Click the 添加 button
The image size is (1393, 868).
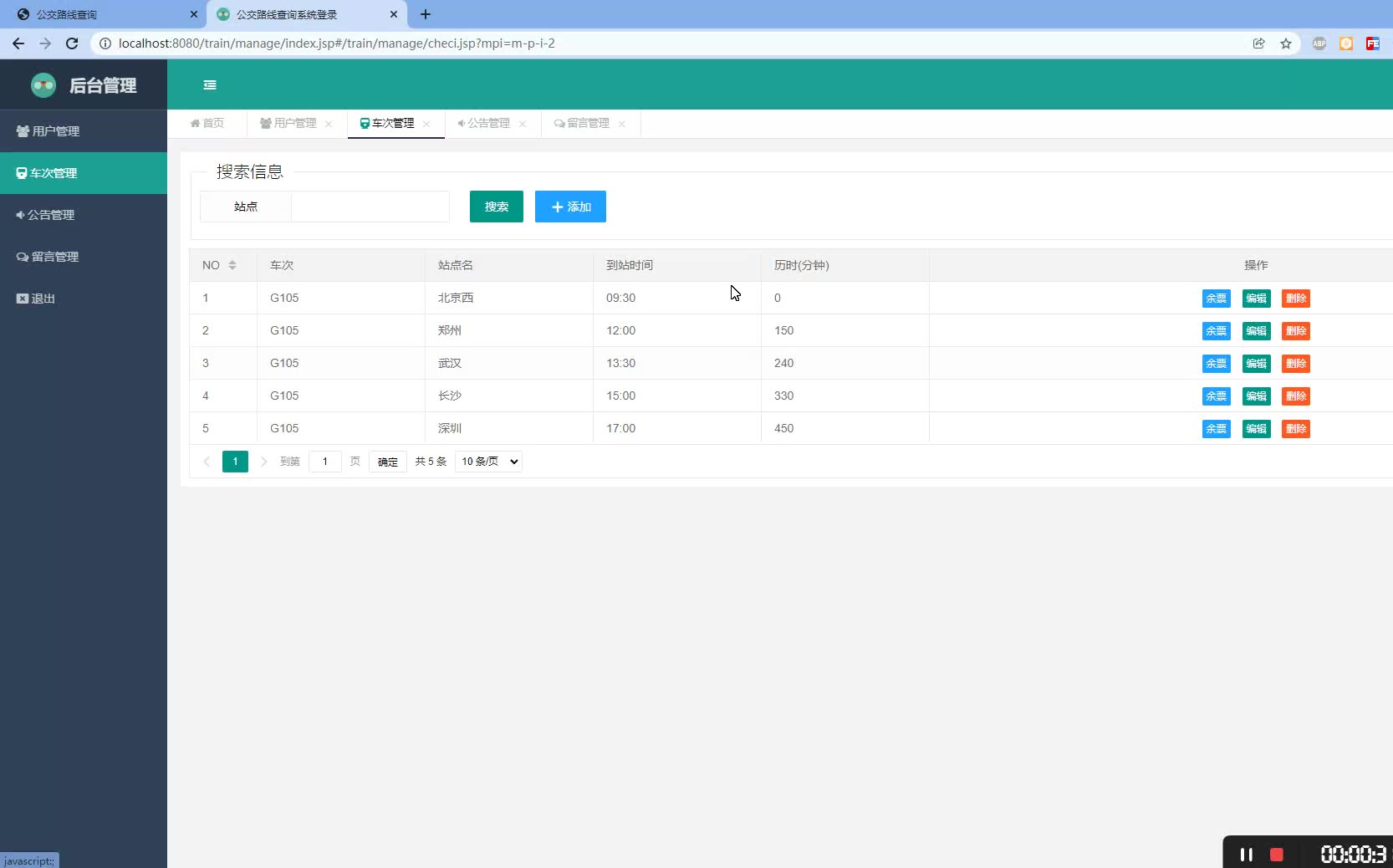click(570, 207)
